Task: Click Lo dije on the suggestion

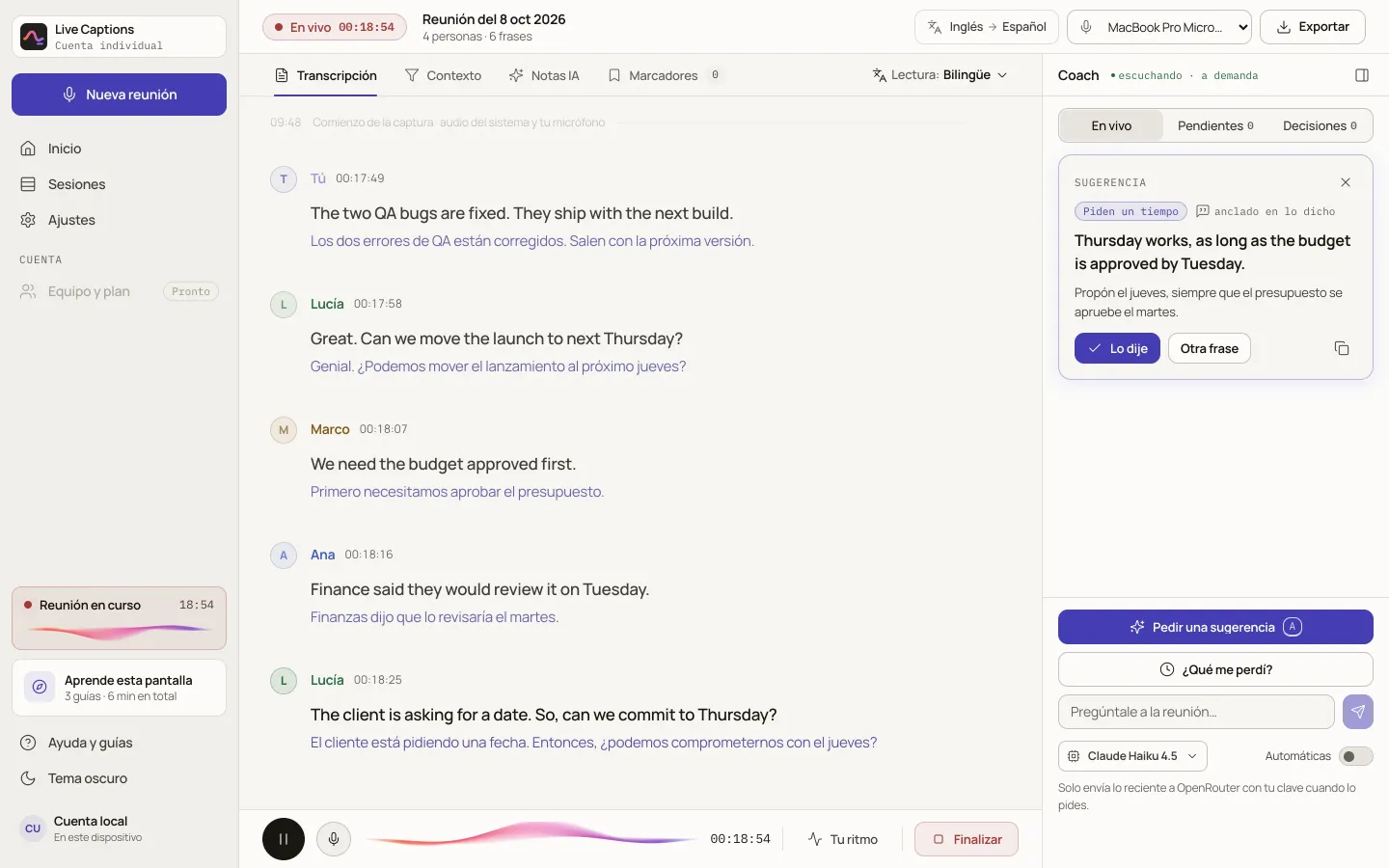Action: [1117, 348]
